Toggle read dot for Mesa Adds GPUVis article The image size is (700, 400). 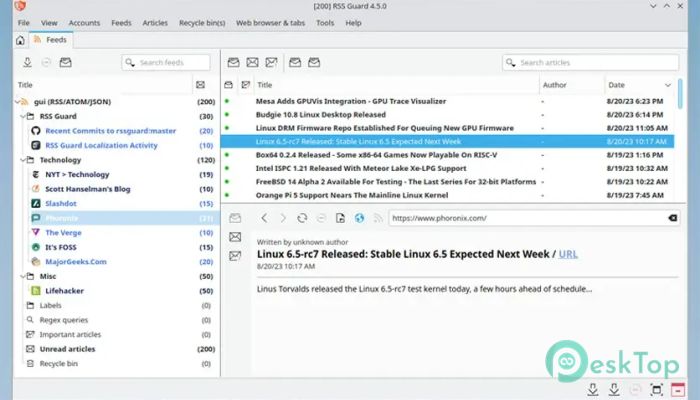point(227,101)
